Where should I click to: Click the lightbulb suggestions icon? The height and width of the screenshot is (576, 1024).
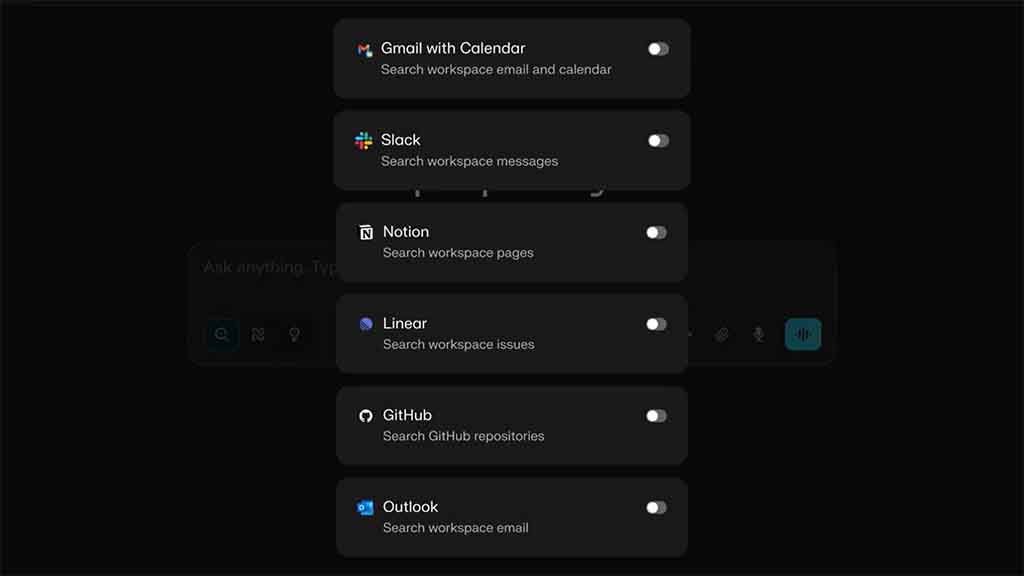click(294, 334)
